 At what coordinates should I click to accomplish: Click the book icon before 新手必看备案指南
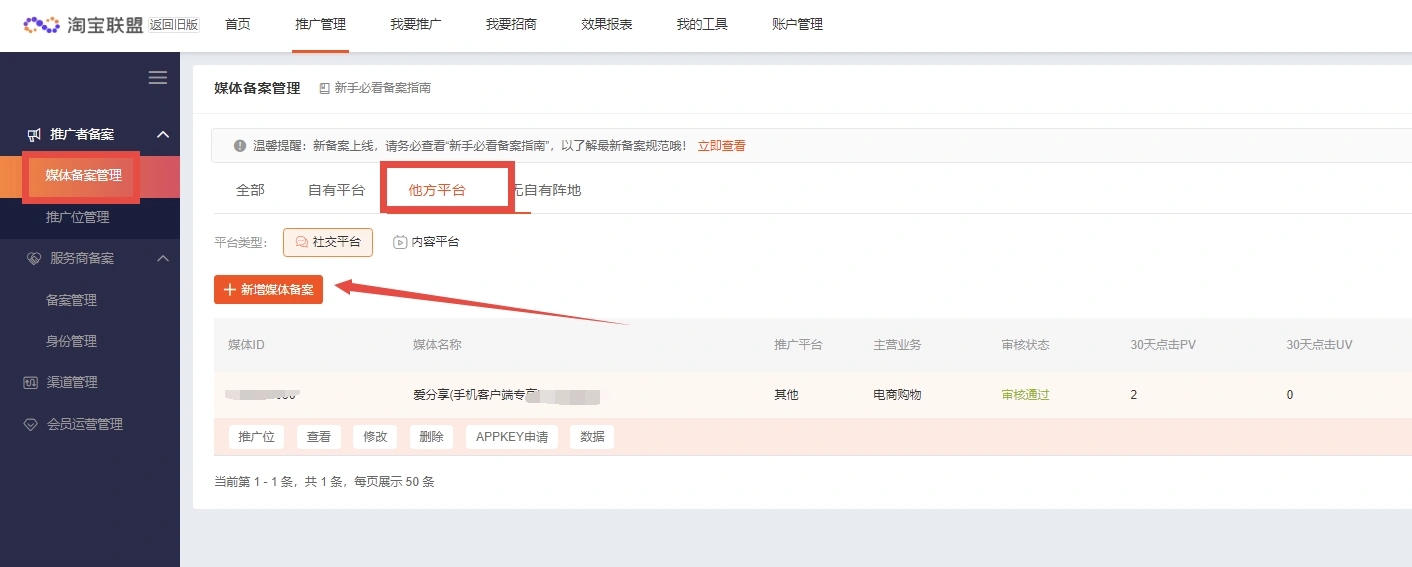324,88
